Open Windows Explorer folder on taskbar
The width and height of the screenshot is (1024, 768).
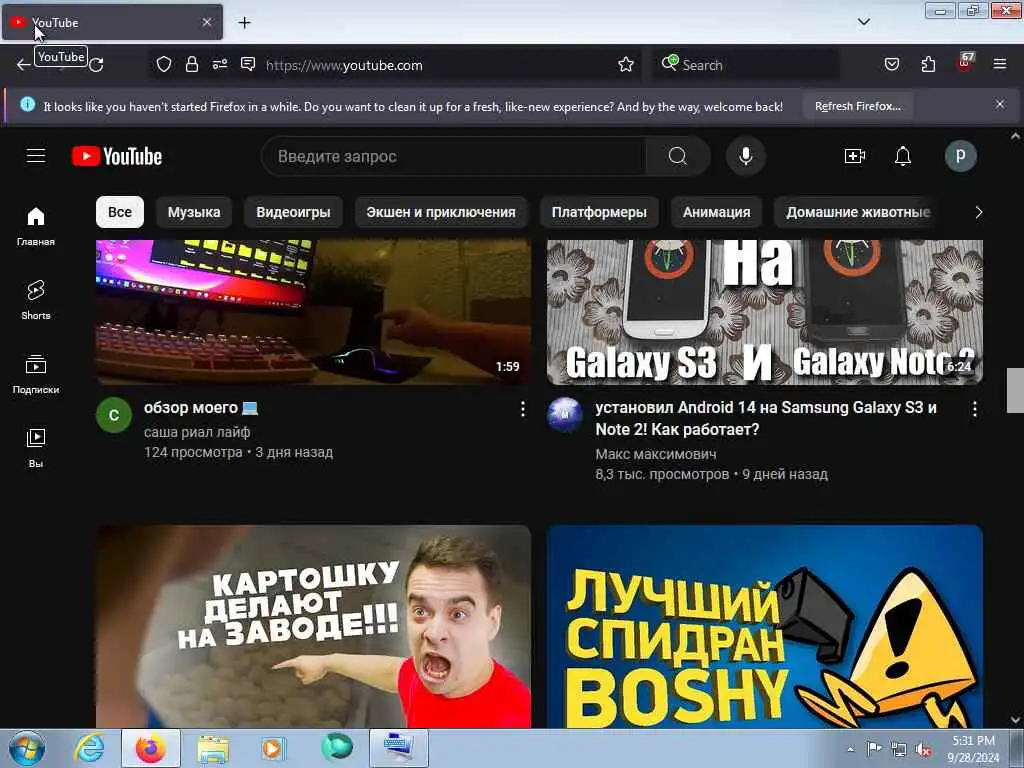(x=213, y=748)
